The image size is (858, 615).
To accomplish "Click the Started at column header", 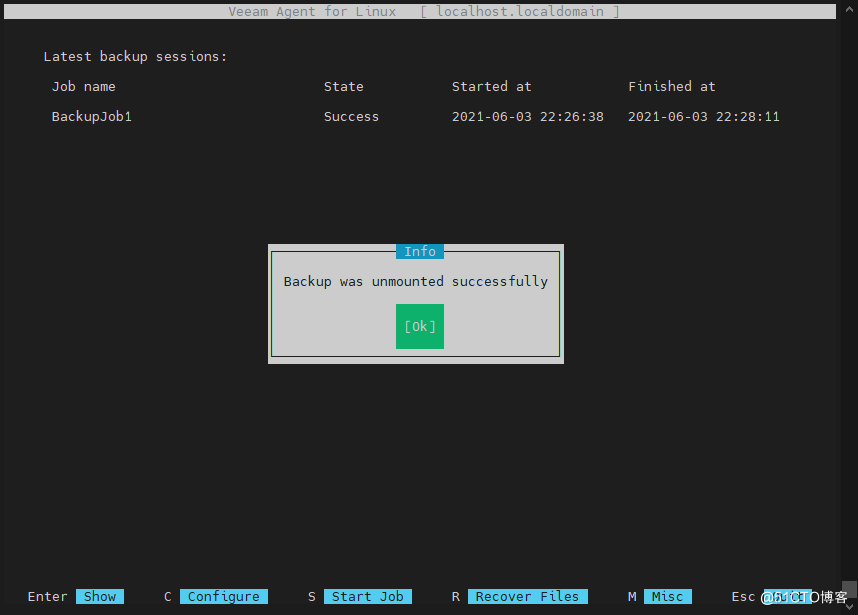I will point(491,86).
